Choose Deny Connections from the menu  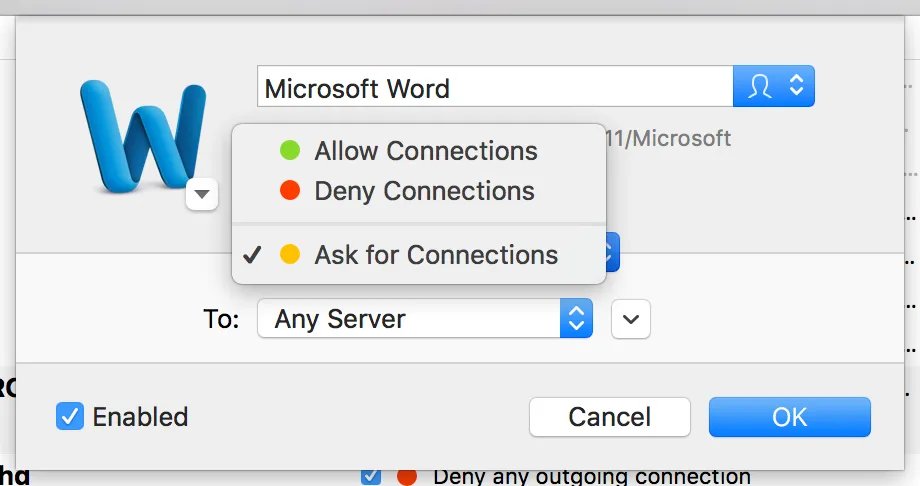[419, 191]
